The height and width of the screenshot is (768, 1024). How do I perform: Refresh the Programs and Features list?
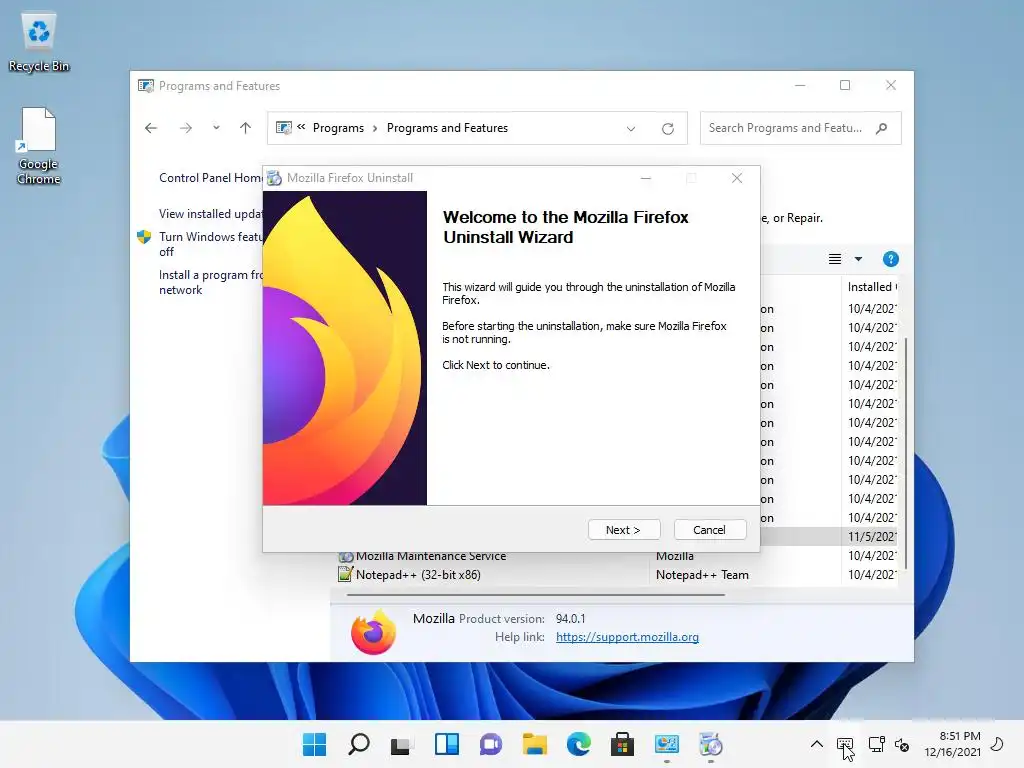click(x=667, y=129)
